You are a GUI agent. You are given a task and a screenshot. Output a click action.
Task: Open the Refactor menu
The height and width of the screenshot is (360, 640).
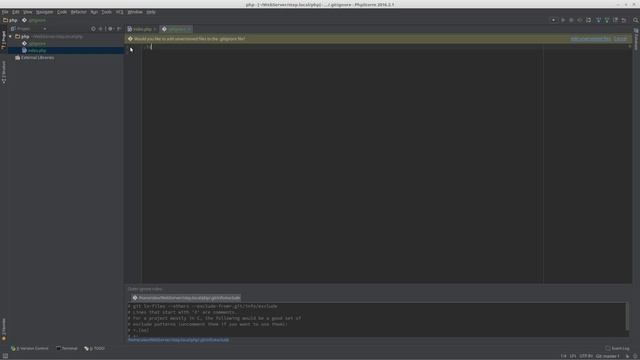78,12
